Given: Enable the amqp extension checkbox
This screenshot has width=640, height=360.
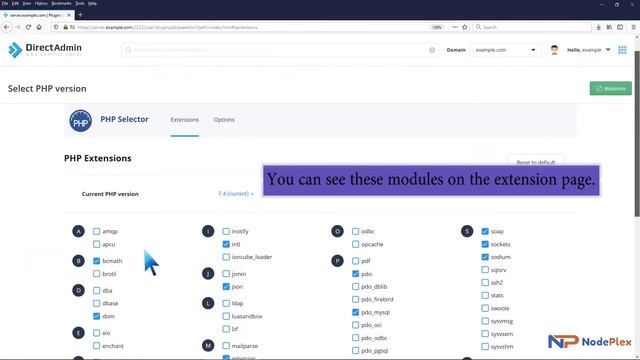Looking at the screenshot, I should (x=96, y=231).
